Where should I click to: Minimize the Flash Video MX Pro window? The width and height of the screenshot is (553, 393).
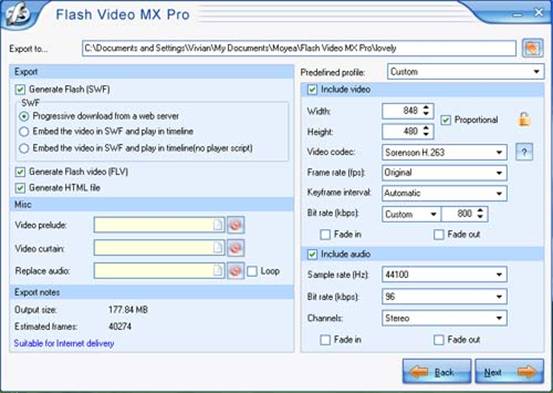click(517, 14)
